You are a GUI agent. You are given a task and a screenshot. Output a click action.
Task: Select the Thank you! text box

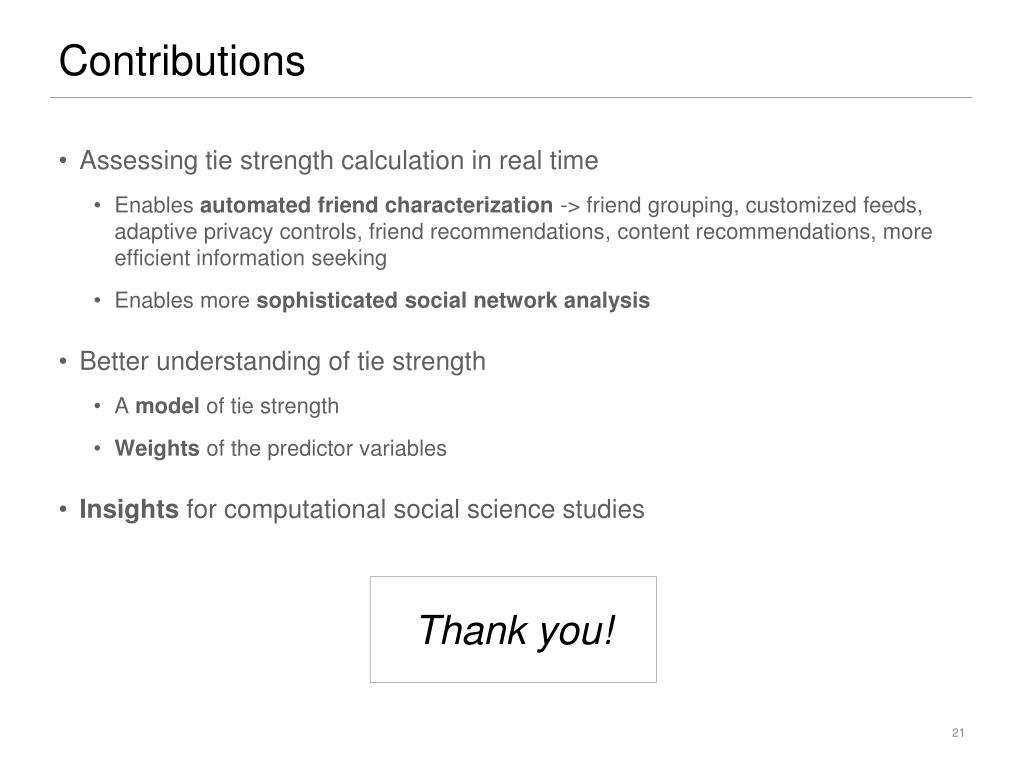tap(513, 630)
